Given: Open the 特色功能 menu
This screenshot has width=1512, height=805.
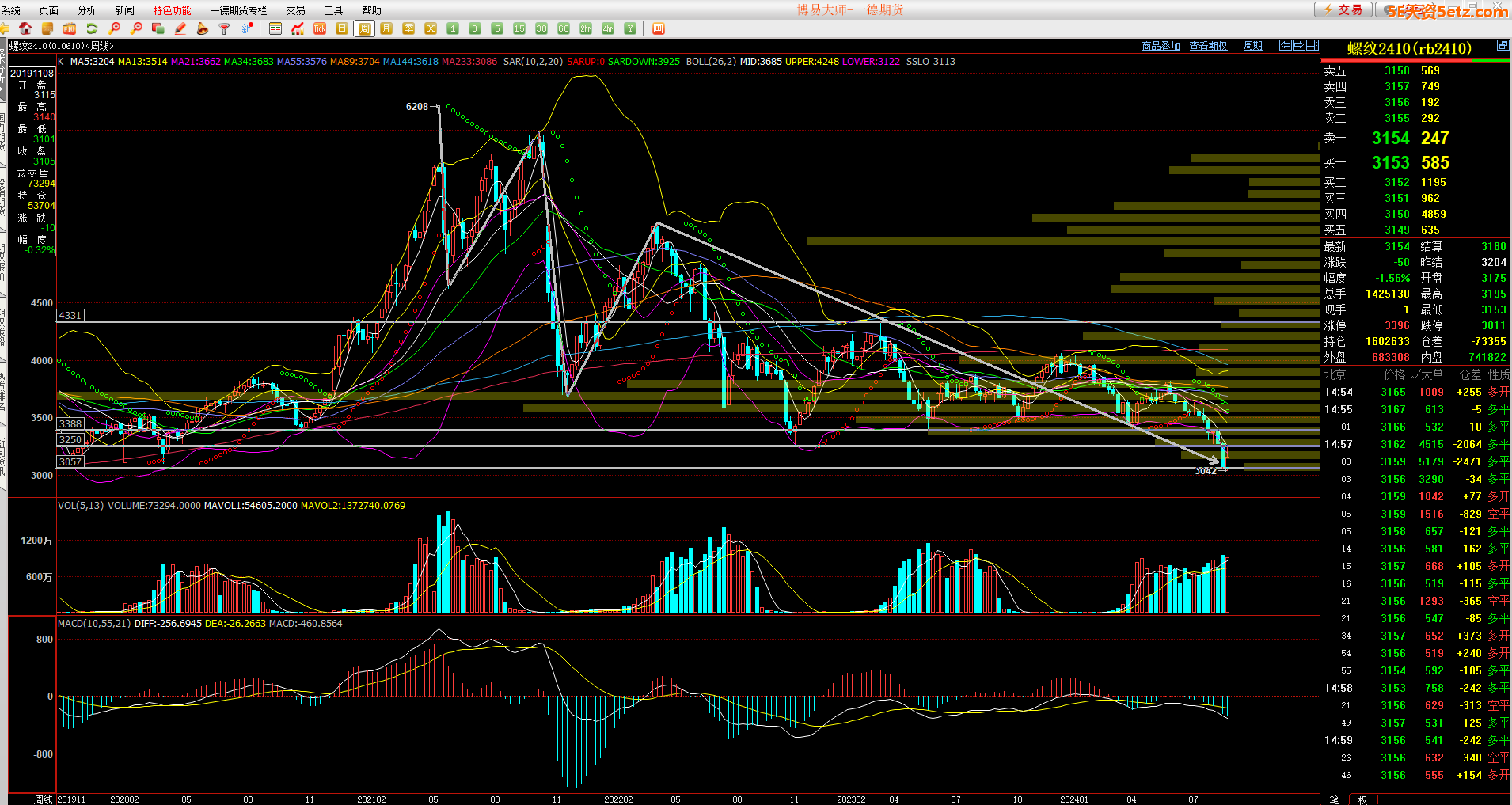Looking at the screenshot, I should pos(172,10).
